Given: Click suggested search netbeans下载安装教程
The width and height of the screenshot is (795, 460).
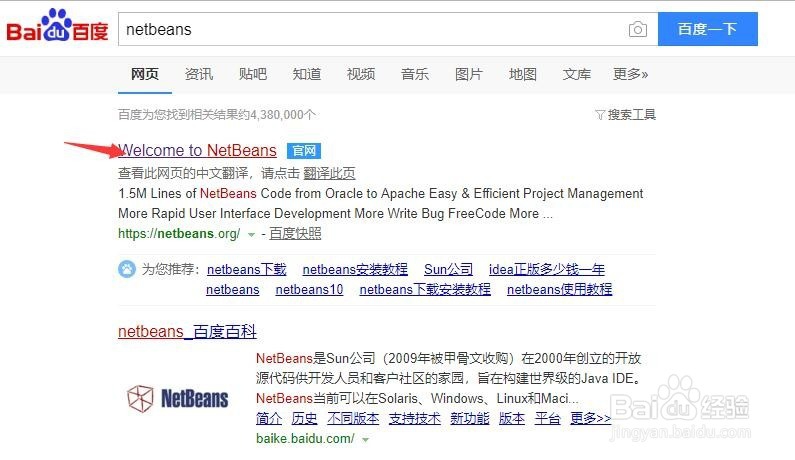Looking at the screenshot, I should (x=425, y=290).
